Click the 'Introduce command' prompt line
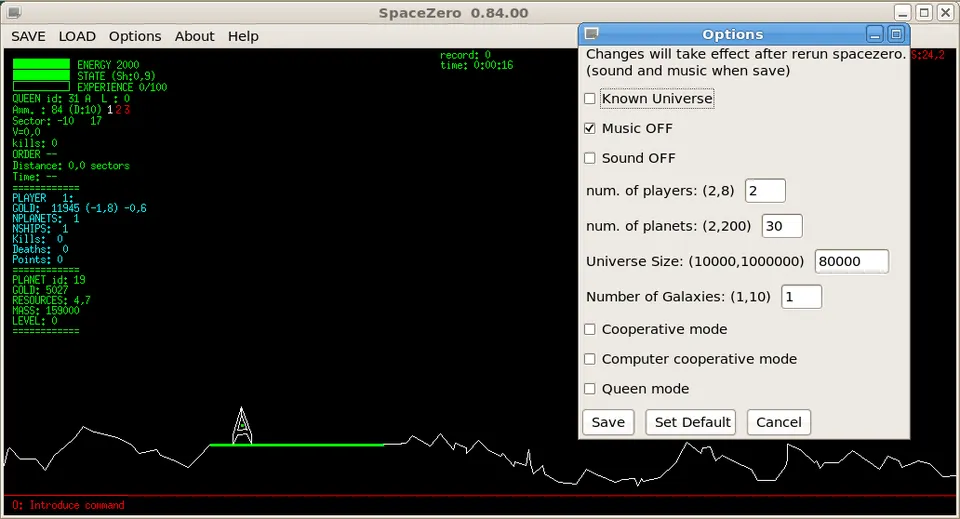The image size is (960, 519). coord(68,505)
